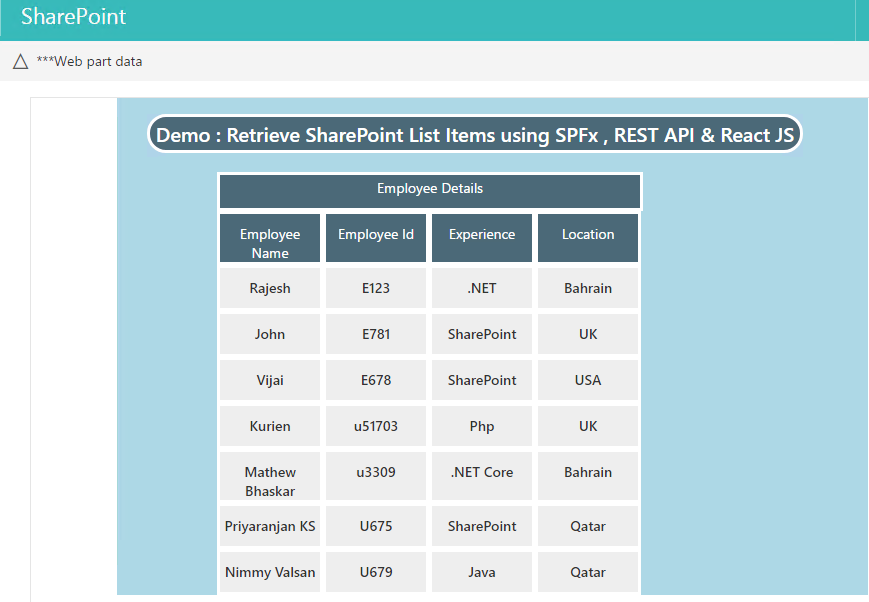Click the .NET Core experience cell
The height and width of the screenshot is (602, 869).
pos(482,473)
